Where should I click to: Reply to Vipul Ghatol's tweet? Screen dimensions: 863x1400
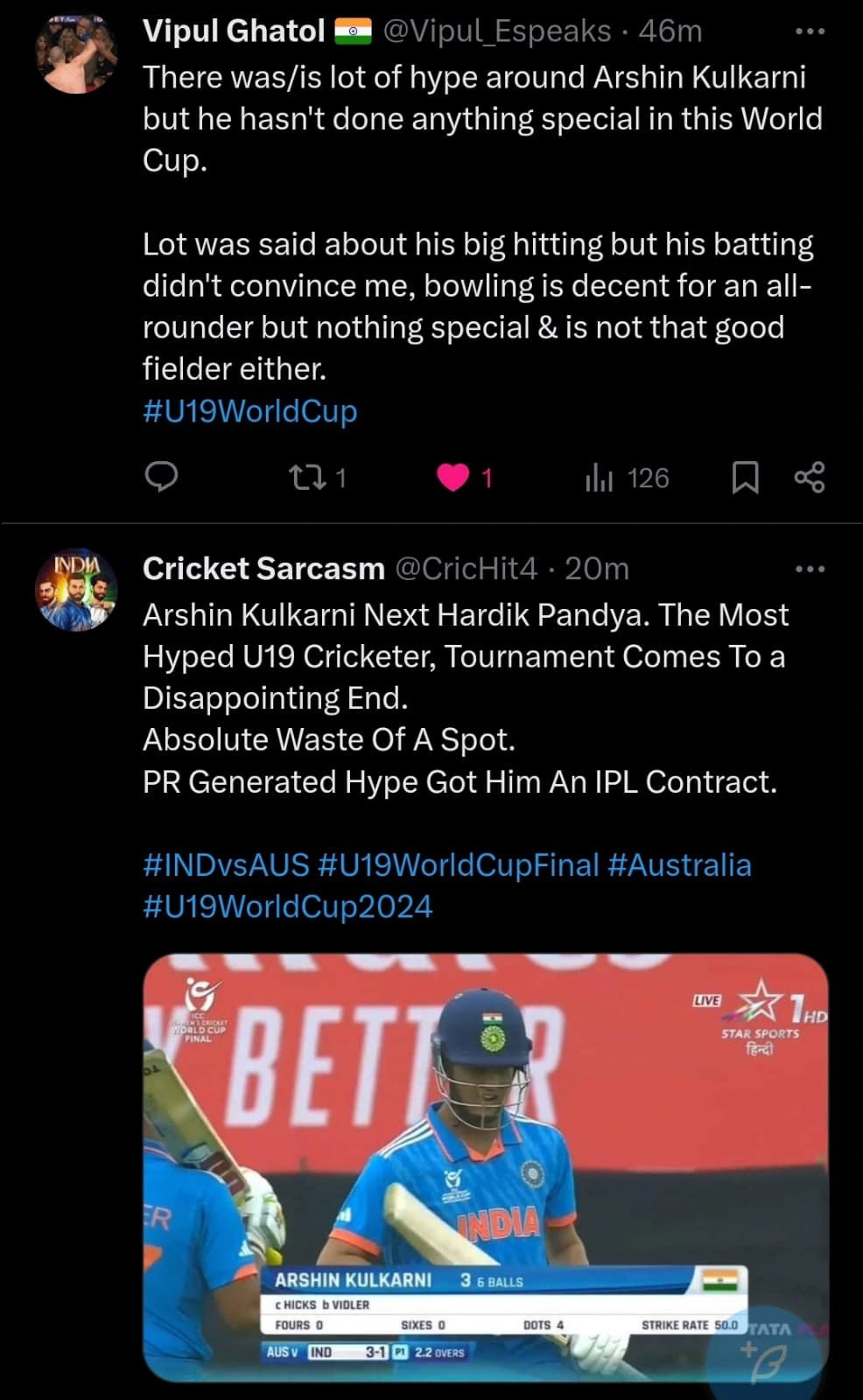tap(161, 477)
